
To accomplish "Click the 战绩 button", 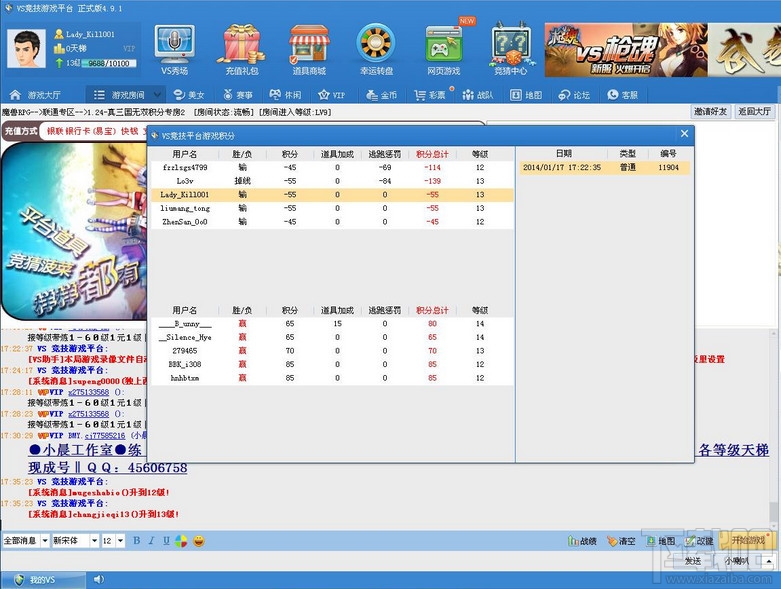I will [582, 541].
